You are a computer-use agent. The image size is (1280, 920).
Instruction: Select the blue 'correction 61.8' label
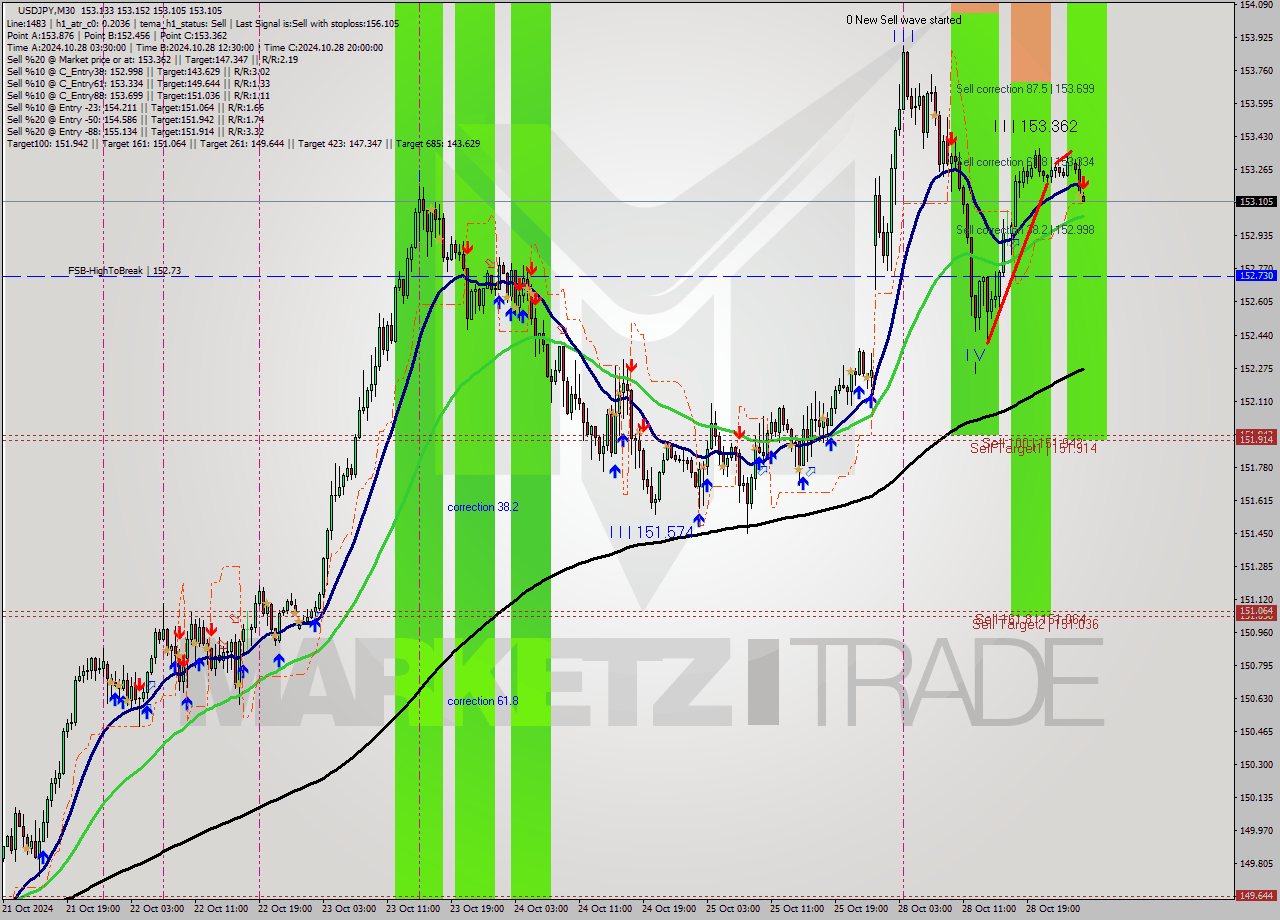pos(483,701)
